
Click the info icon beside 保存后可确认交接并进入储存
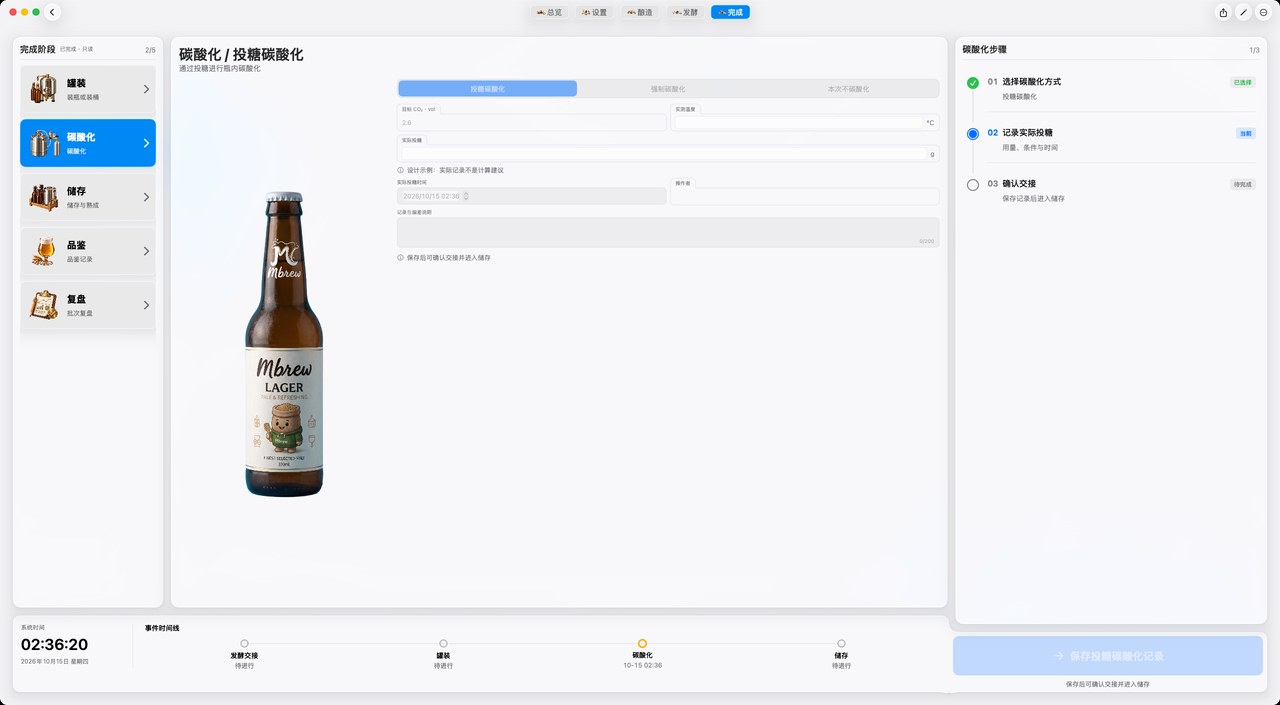[401, 258]
